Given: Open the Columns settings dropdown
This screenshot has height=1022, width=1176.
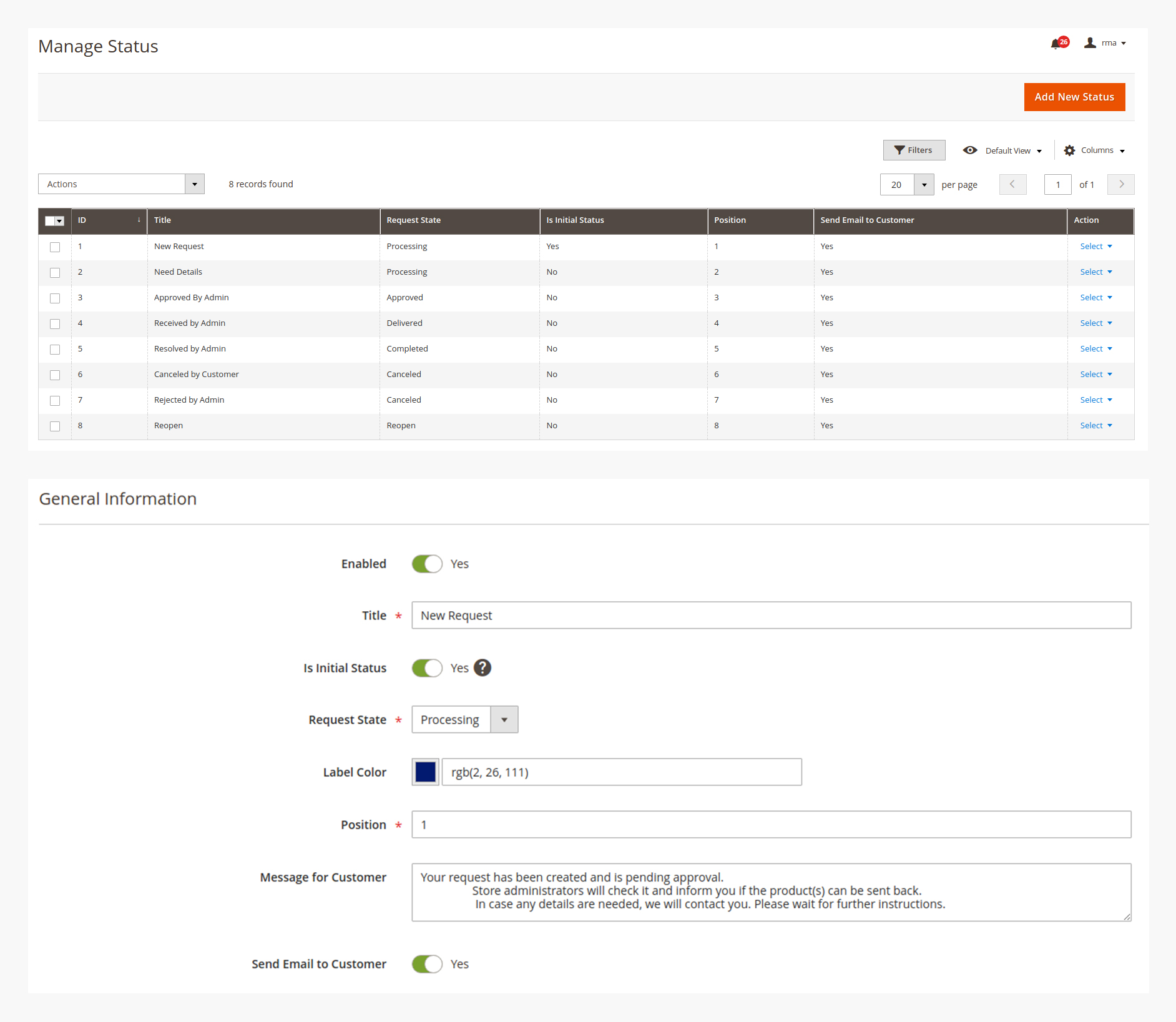Looking at the screenshot, I should [x=1094, y=150].
